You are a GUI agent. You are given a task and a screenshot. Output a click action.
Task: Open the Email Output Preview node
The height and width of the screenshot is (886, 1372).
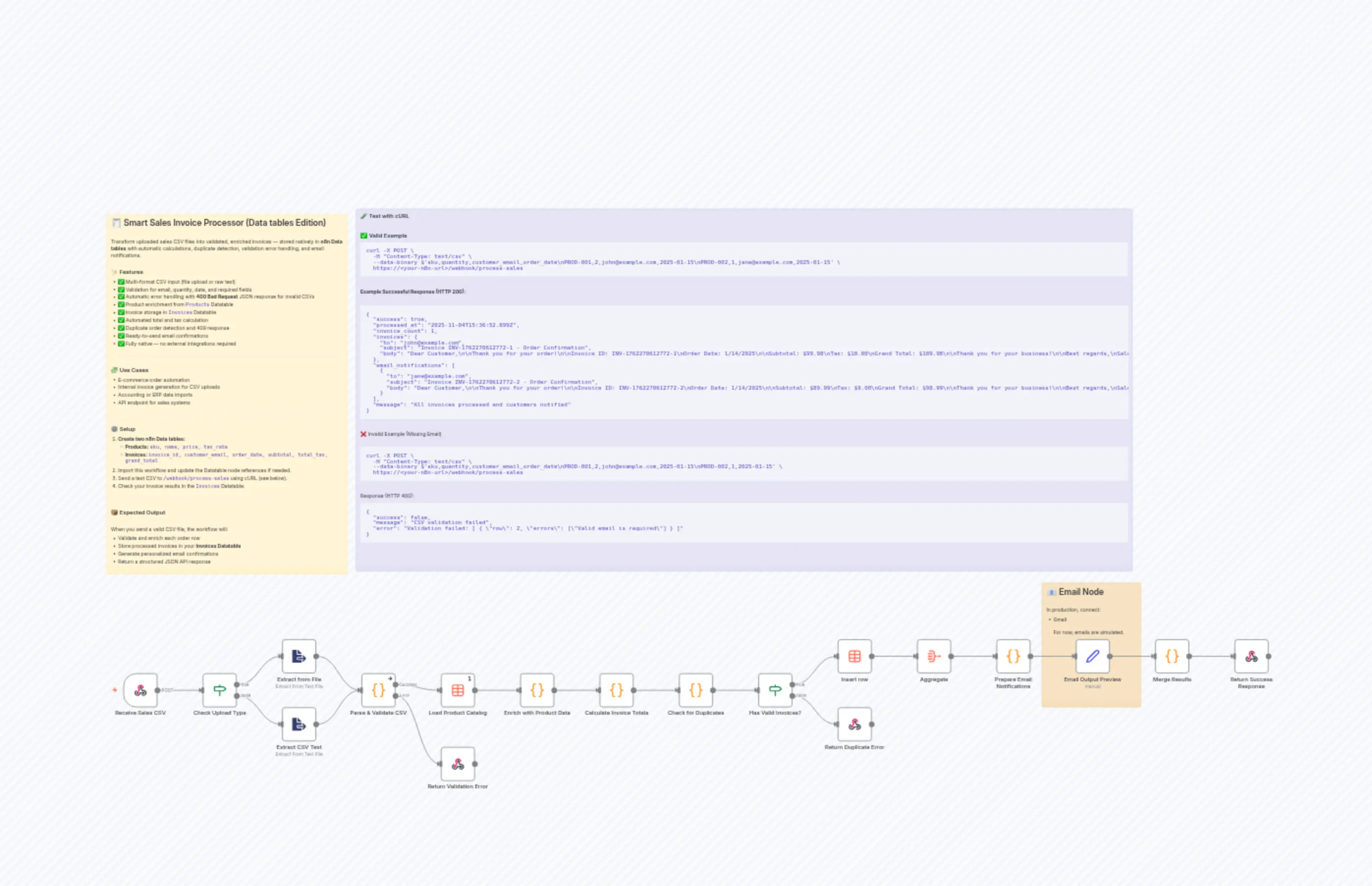1092,656
